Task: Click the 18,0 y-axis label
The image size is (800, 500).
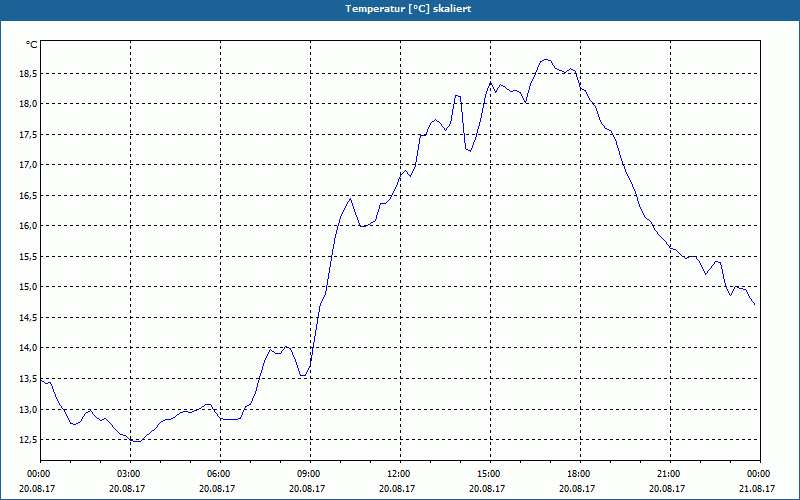Action: pyautogui.click(x=29, y=104)
